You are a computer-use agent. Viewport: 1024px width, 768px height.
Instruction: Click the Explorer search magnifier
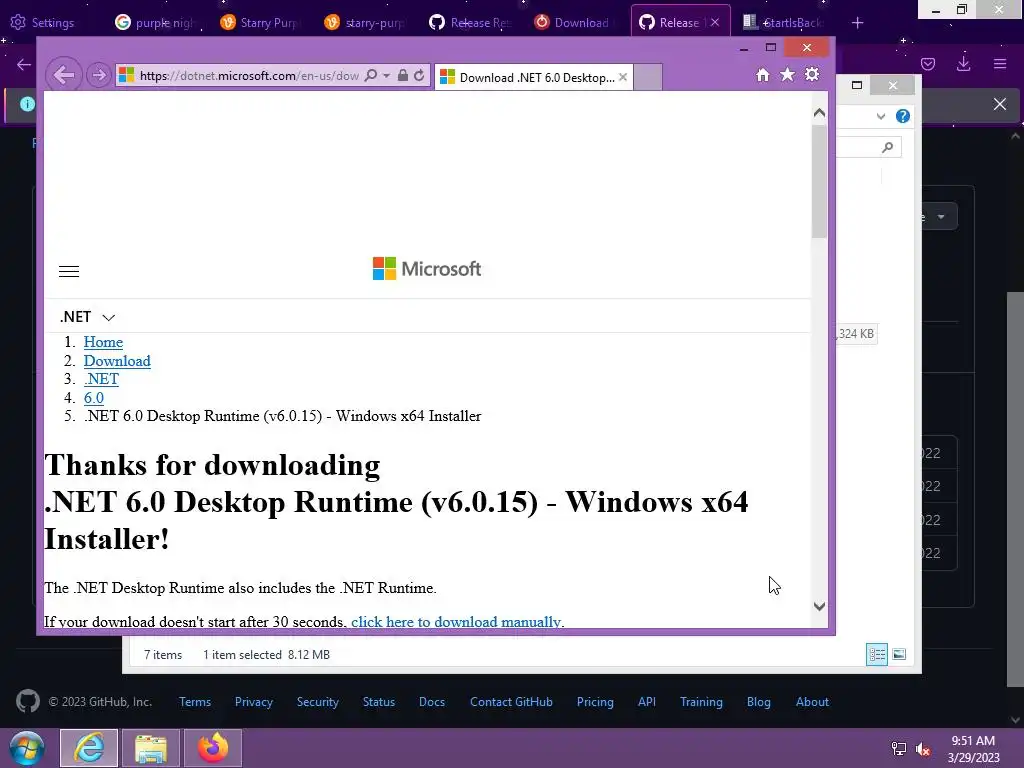[887, 148]
